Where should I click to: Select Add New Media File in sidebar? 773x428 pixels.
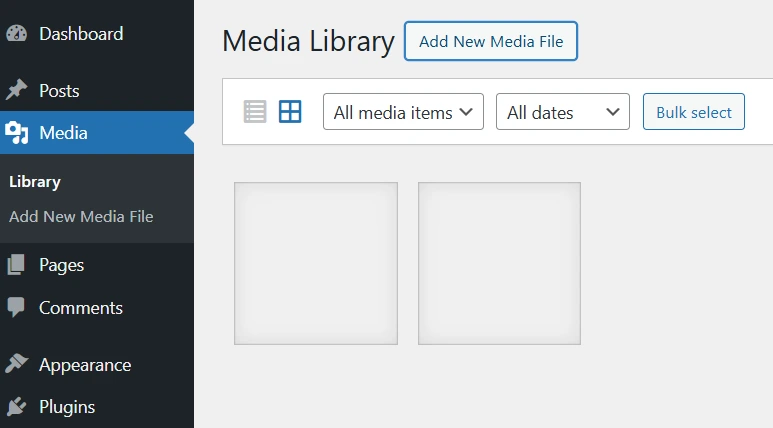[81, 216]
